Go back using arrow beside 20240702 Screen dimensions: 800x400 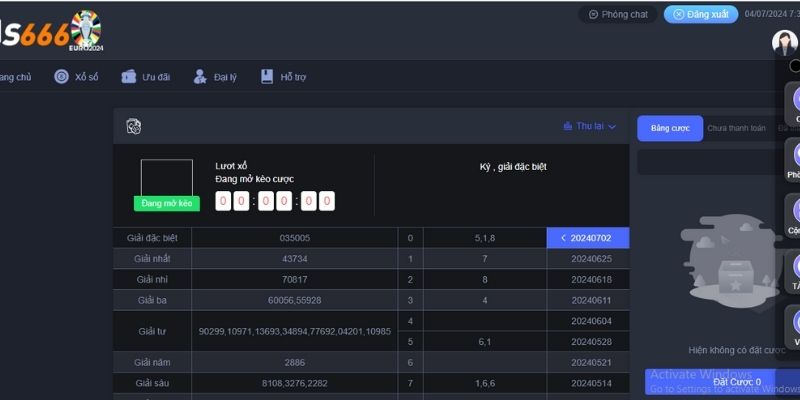563,238
